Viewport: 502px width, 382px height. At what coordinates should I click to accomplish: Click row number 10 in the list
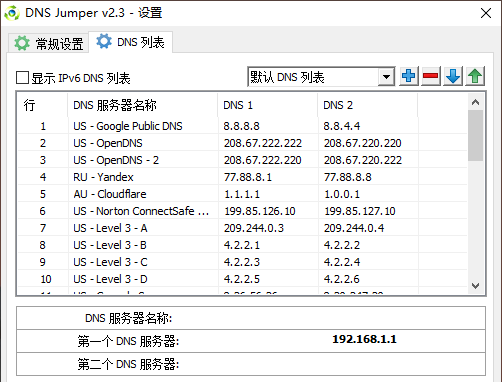(x=46, y=279)
